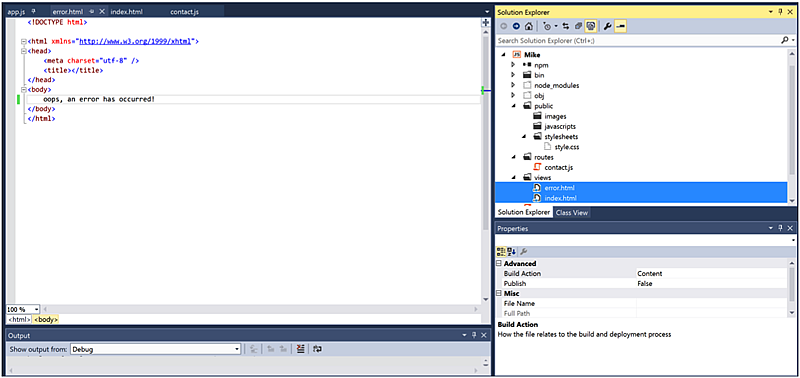Expand the npm node in the tree
Image resolution: width=800 pixels, height=378 pixels.
point(513,65)
